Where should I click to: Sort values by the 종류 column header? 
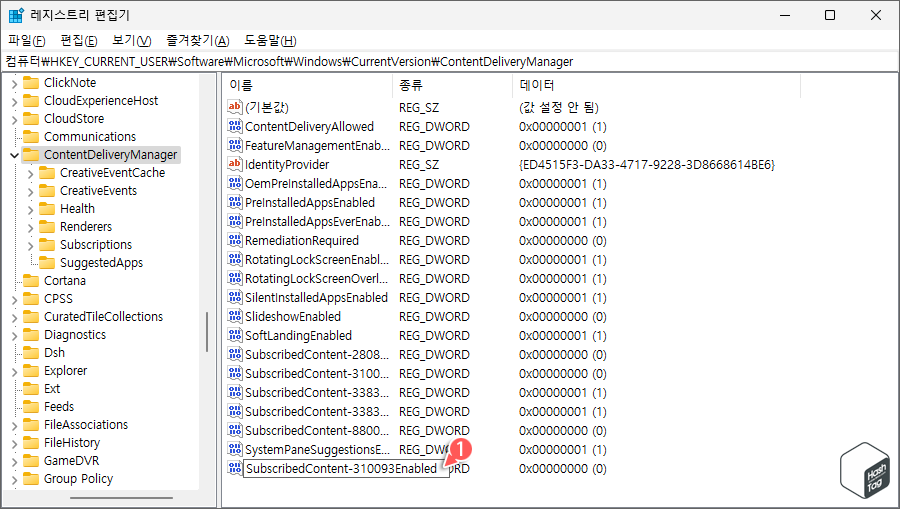tap(452, 86)
